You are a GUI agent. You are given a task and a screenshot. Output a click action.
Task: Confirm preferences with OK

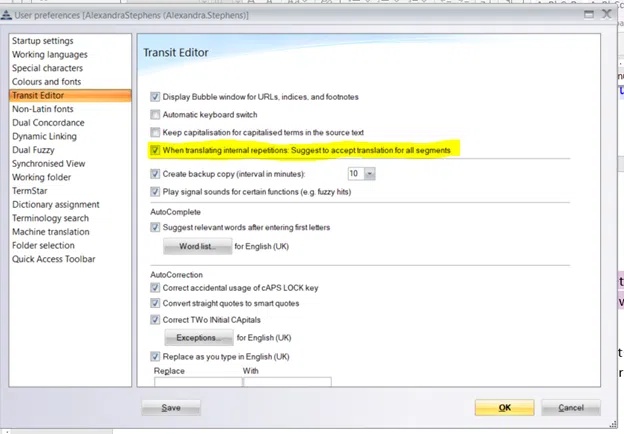coord(504,408)
